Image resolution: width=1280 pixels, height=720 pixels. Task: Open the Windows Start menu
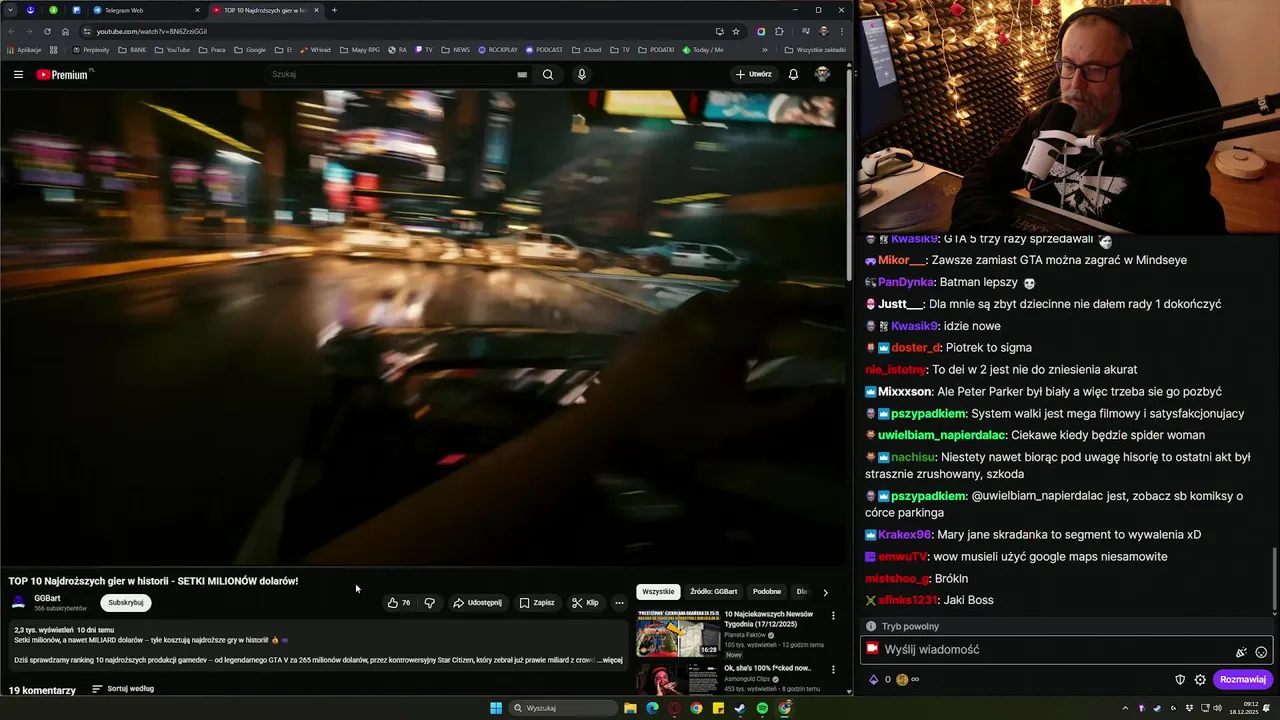tap(496, 708)
